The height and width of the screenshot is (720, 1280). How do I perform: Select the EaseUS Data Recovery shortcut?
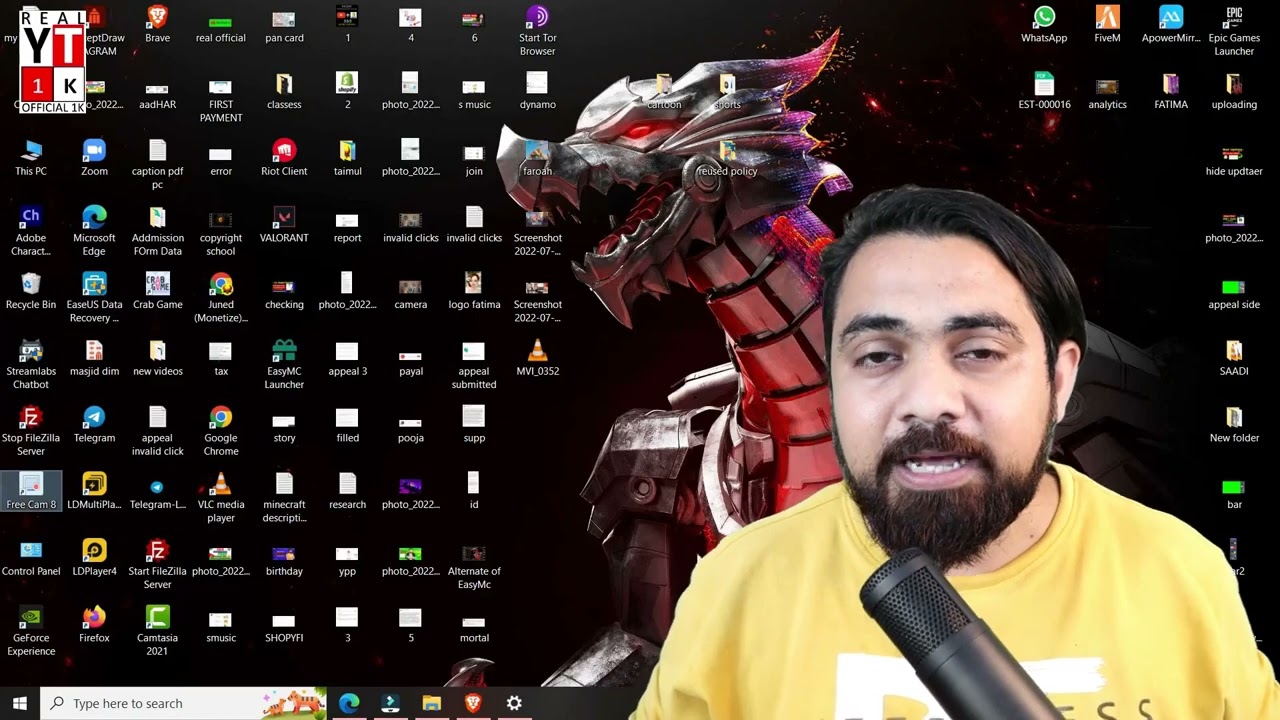click(94, 298)
